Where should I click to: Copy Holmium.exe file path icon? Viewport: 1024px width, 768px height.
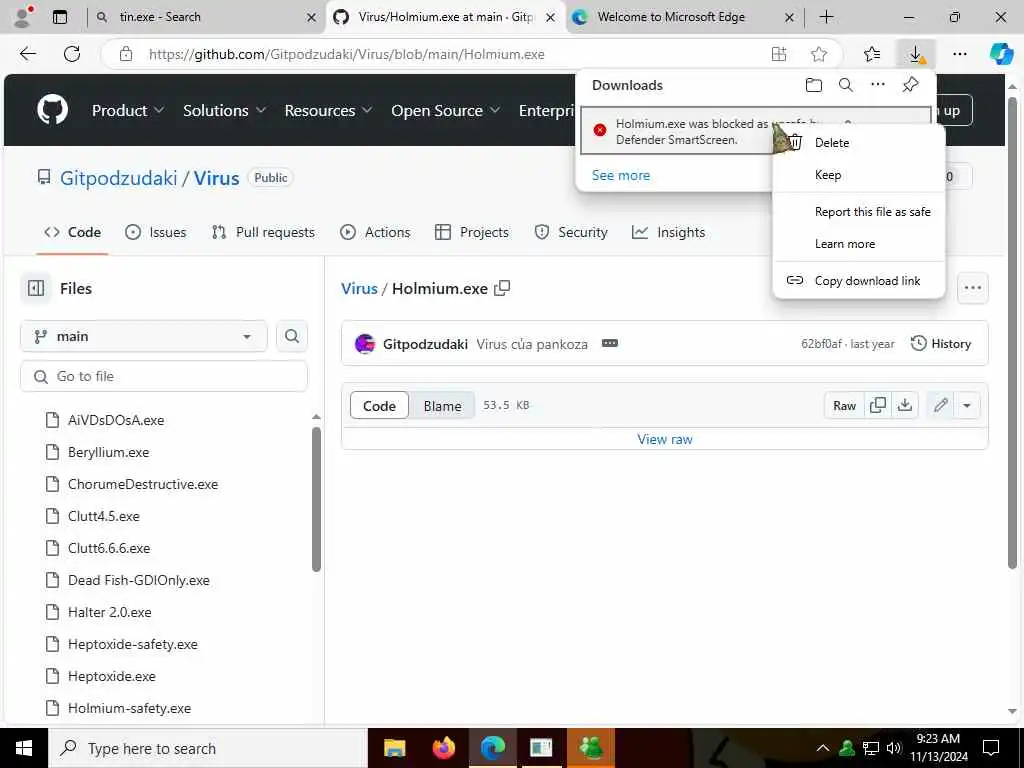(x=502, y=288)
